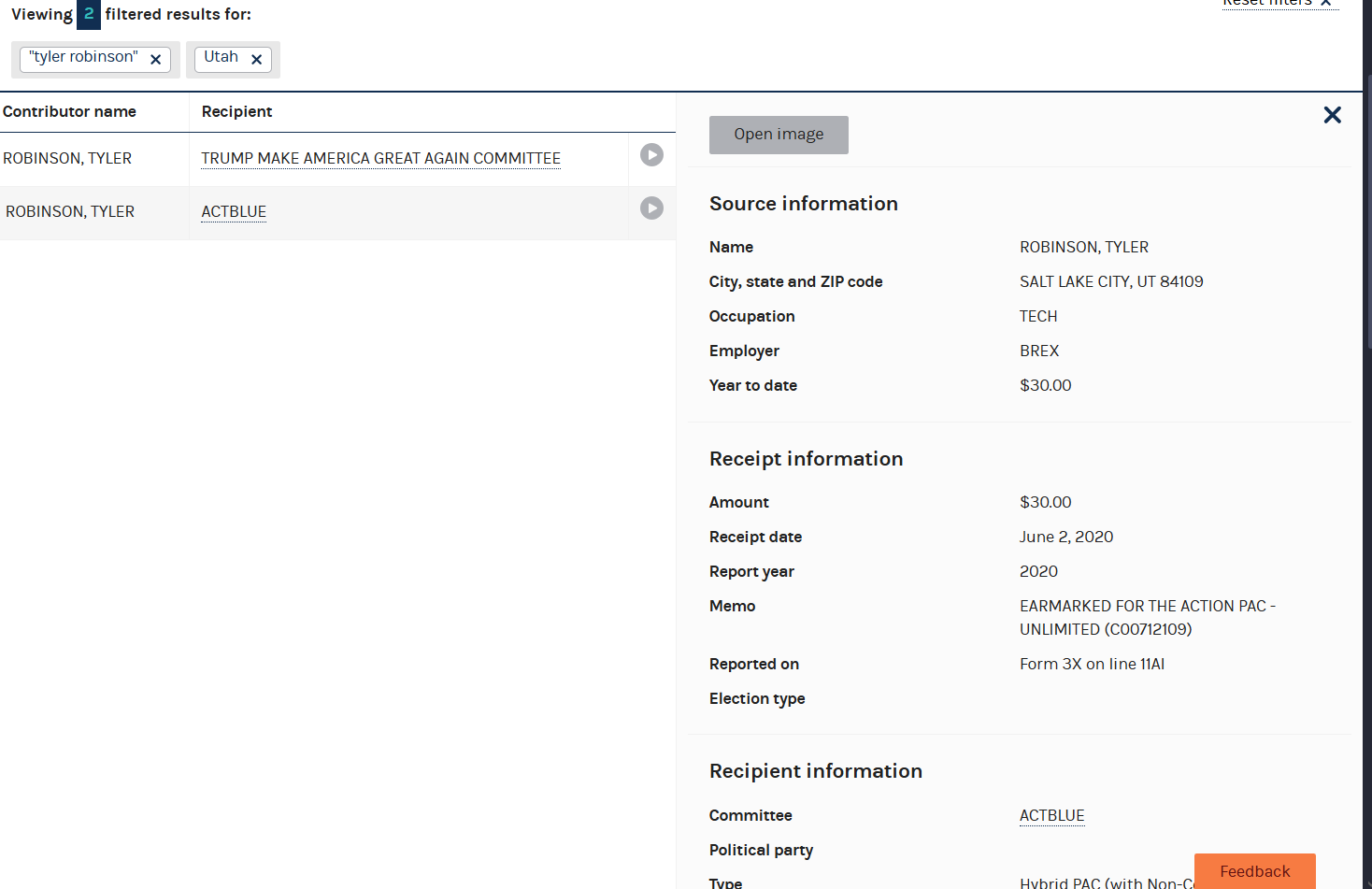Select ROBINSON, TYLER in the ACTBLUE row
Image resolution: width=1372 pixels, height=889 pixels.
pyautogui.click(x=70, y=212)
